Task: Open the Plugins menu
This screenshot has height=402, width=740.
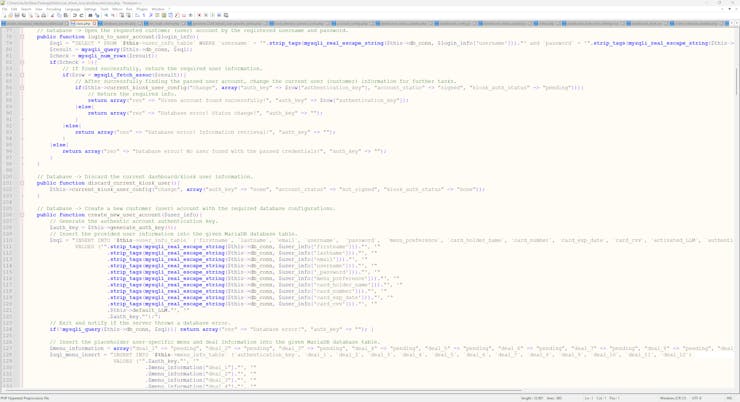Action: pyautogui.click(x=142, y=9)
